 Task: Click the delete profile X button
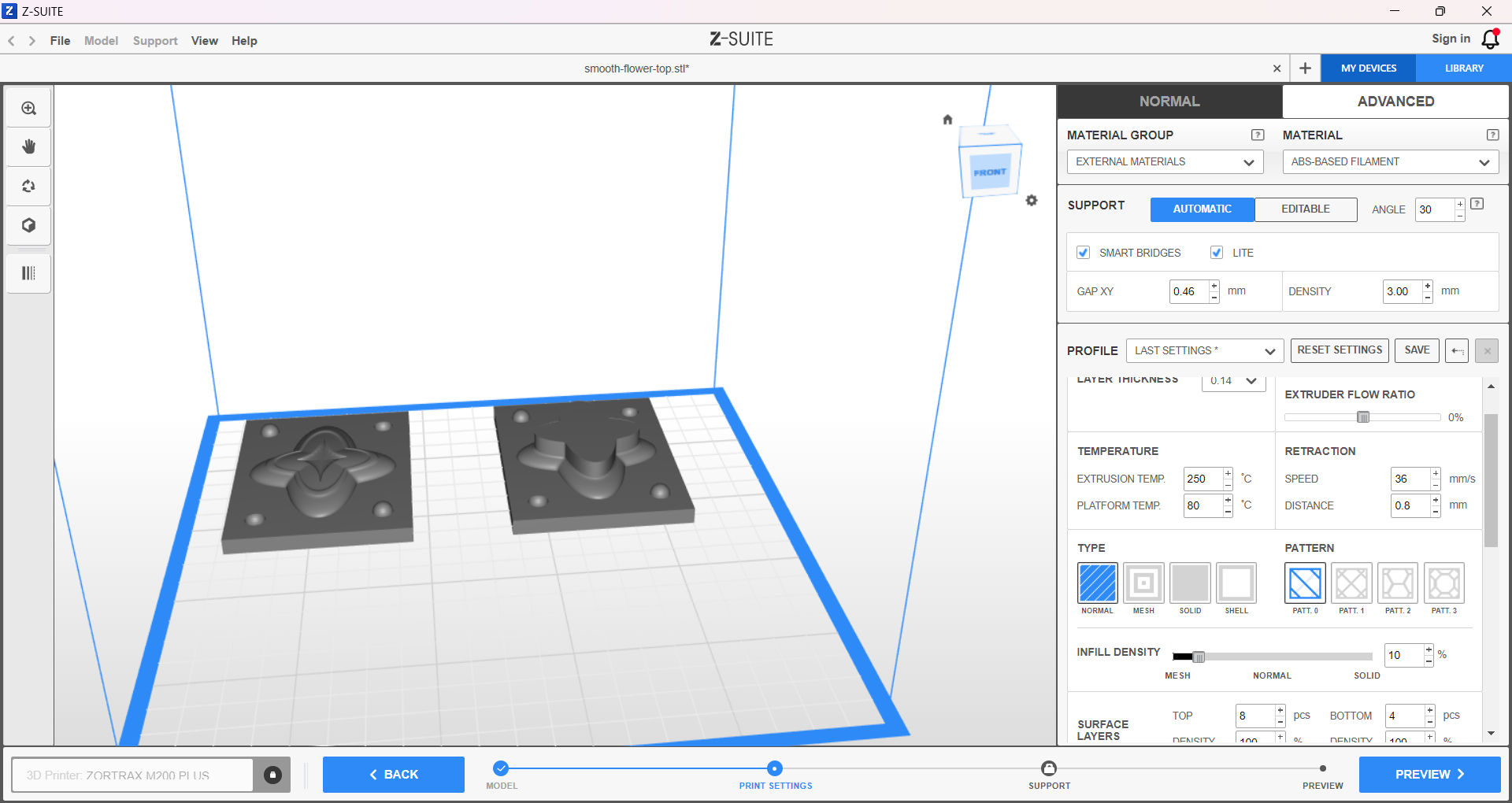[1487, 351]
